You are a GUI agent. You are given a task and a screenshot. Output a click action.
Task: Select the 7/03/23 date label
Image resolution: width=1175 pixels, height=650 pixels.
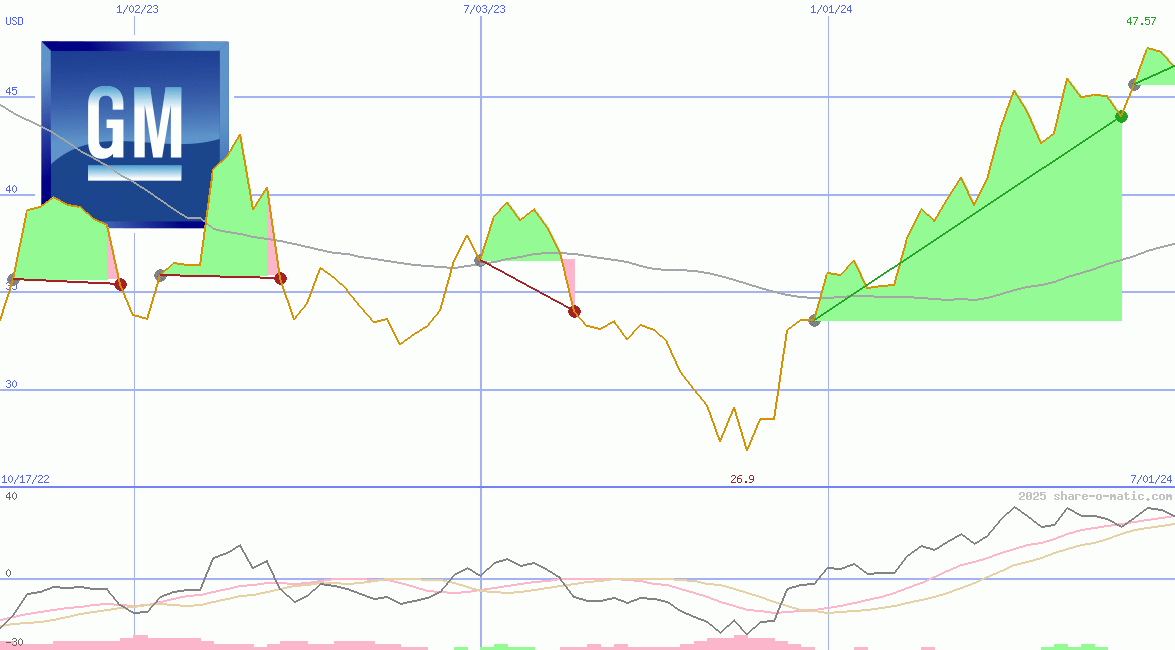pyautogui.click(x=484, y=9)
